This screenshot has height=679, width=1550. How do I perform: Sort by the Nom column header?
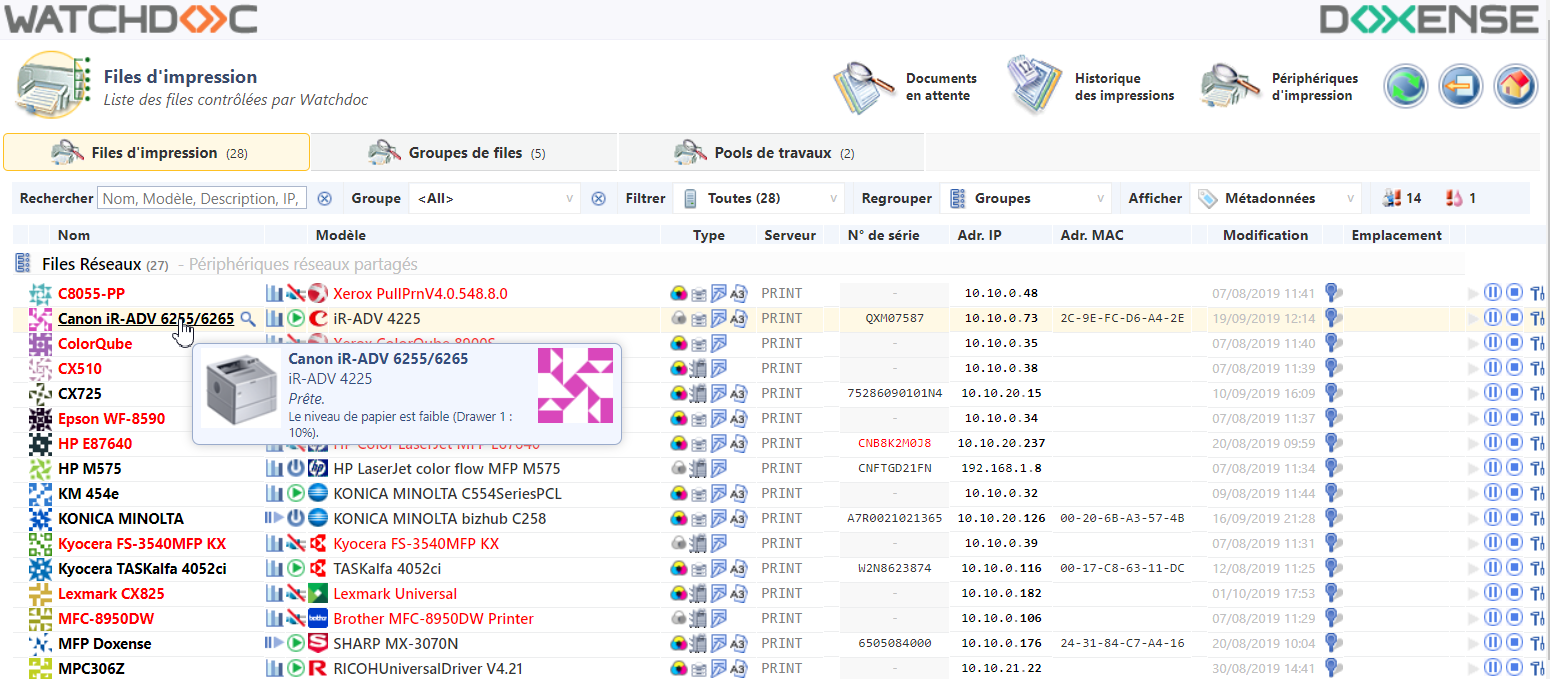74,236
